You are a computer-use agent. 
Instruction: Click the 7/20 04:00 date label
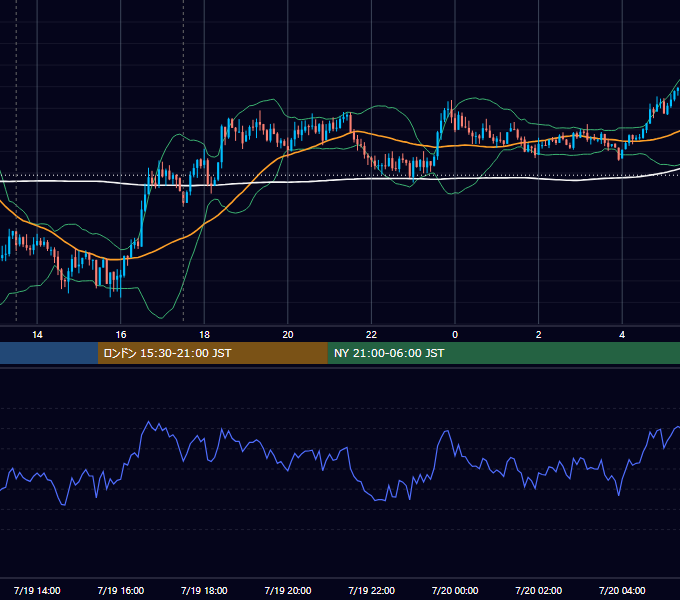[x=622, y=590]
